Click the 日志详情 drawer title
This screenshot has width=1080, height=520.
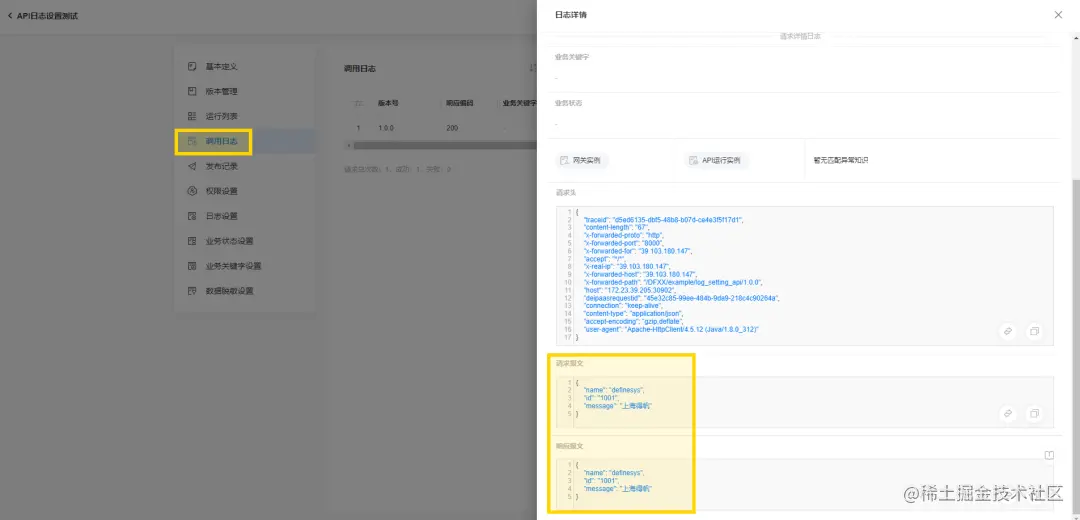click(571, 14)
